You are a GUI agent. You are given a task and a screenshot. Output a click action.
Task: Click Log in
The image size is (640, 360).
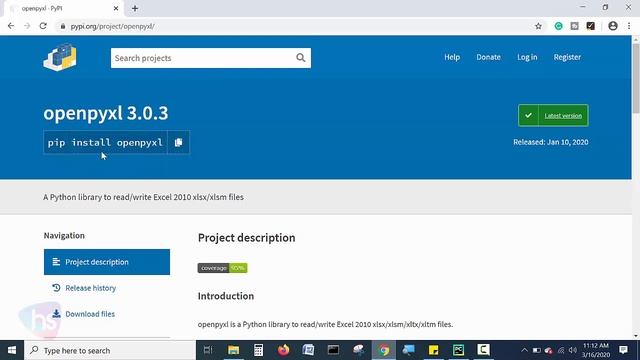coord(527,57)
